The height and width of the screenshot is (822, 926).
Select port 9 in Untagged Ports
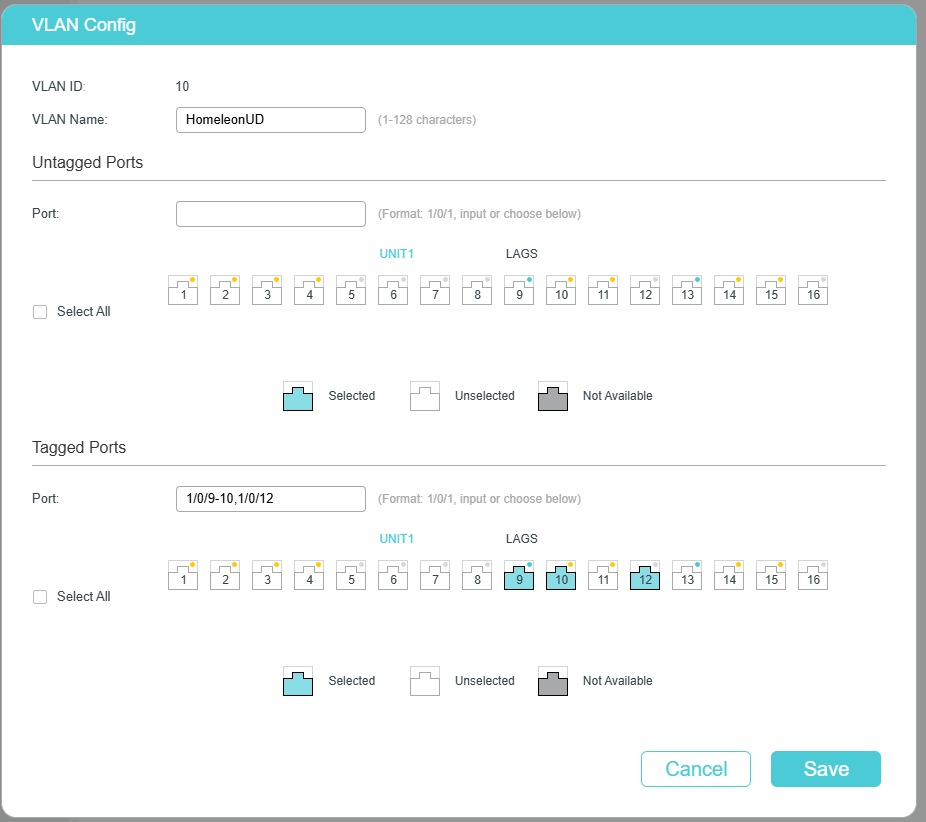coord(519,291)
